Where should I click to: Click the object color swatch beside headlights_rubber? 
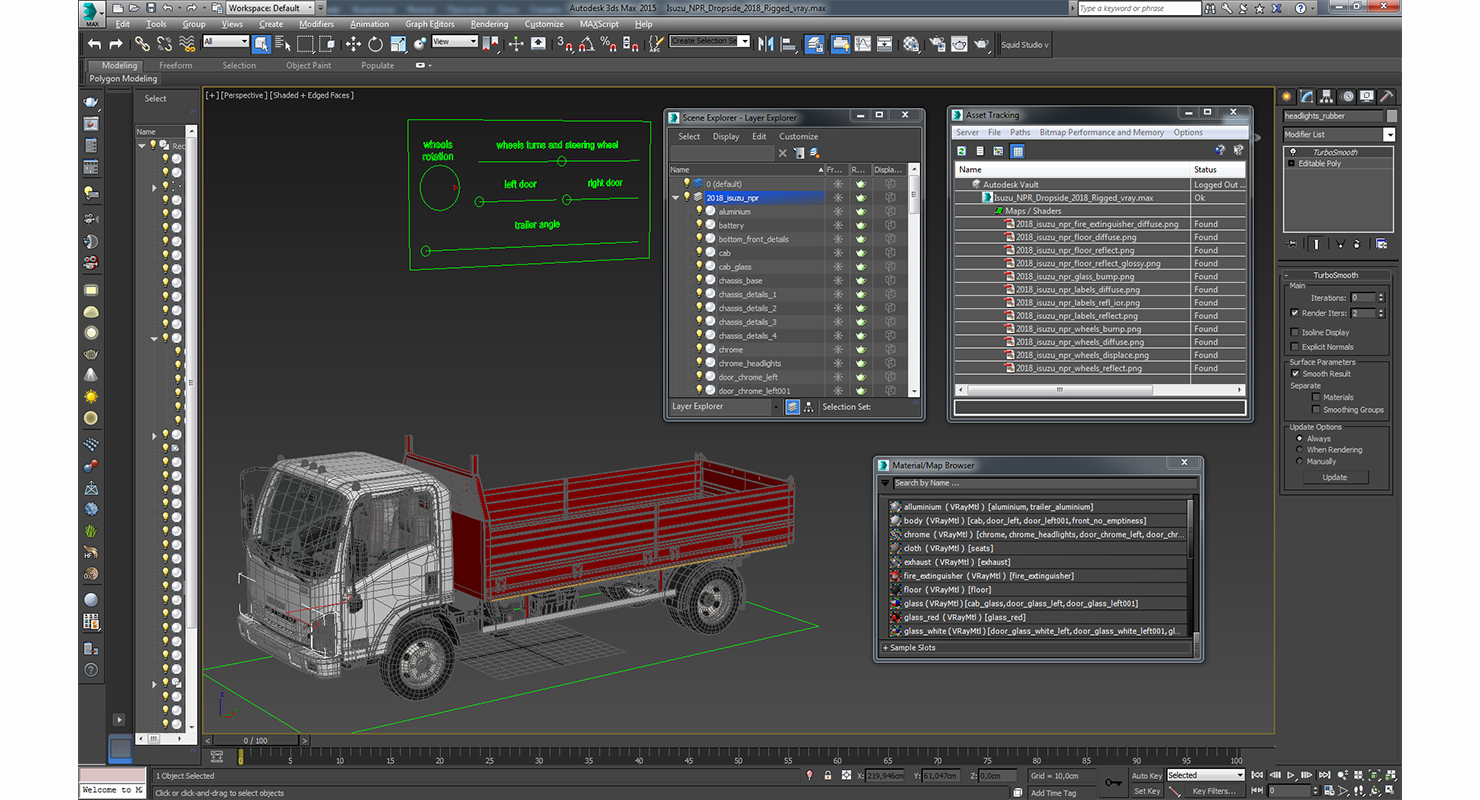coord(1391,116)
